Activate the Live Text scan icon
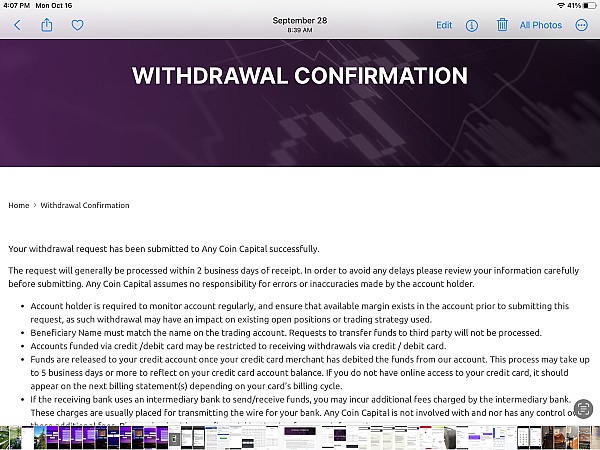 click(583, 409)
